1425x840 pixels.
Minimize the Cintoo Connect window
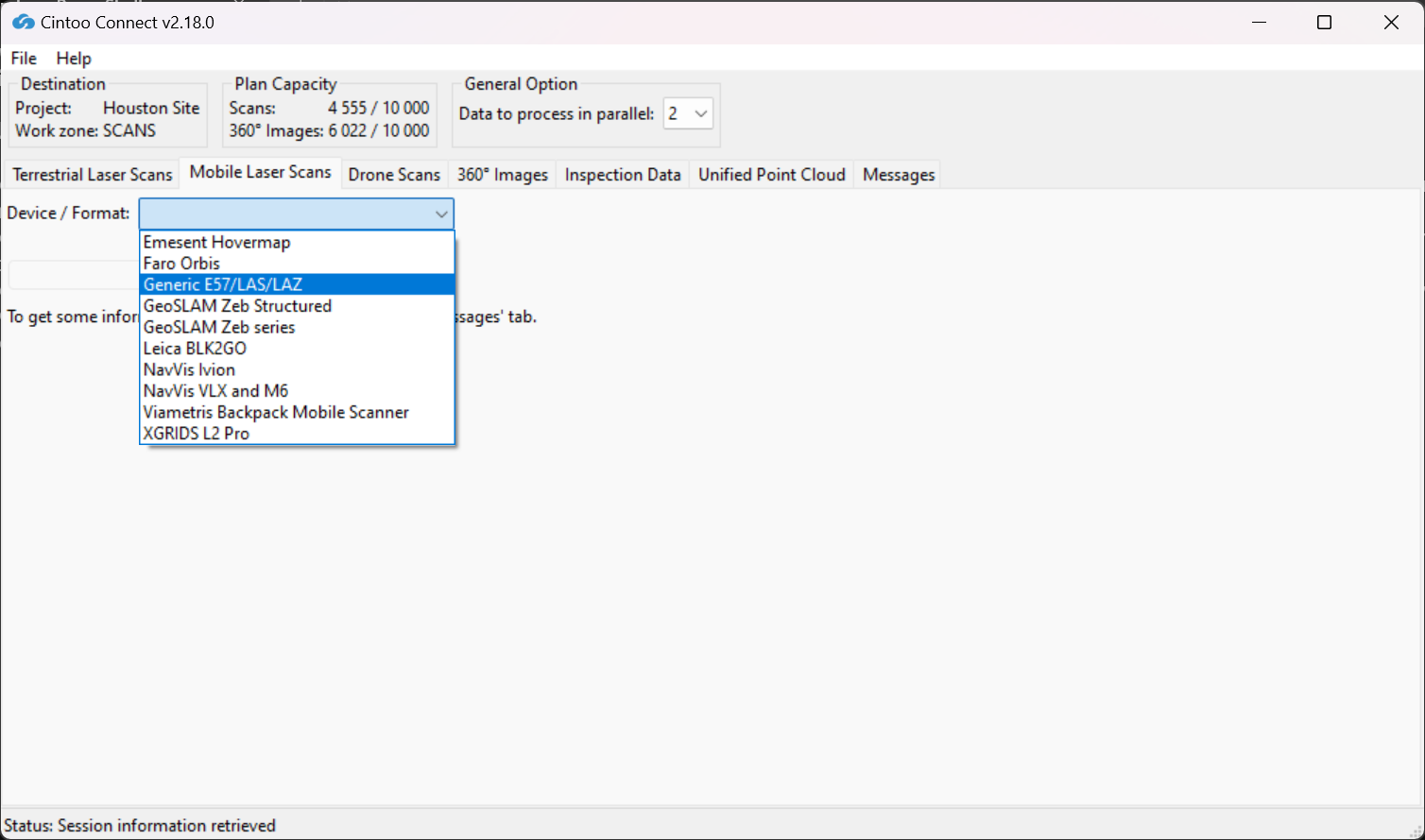[1259, 23]
